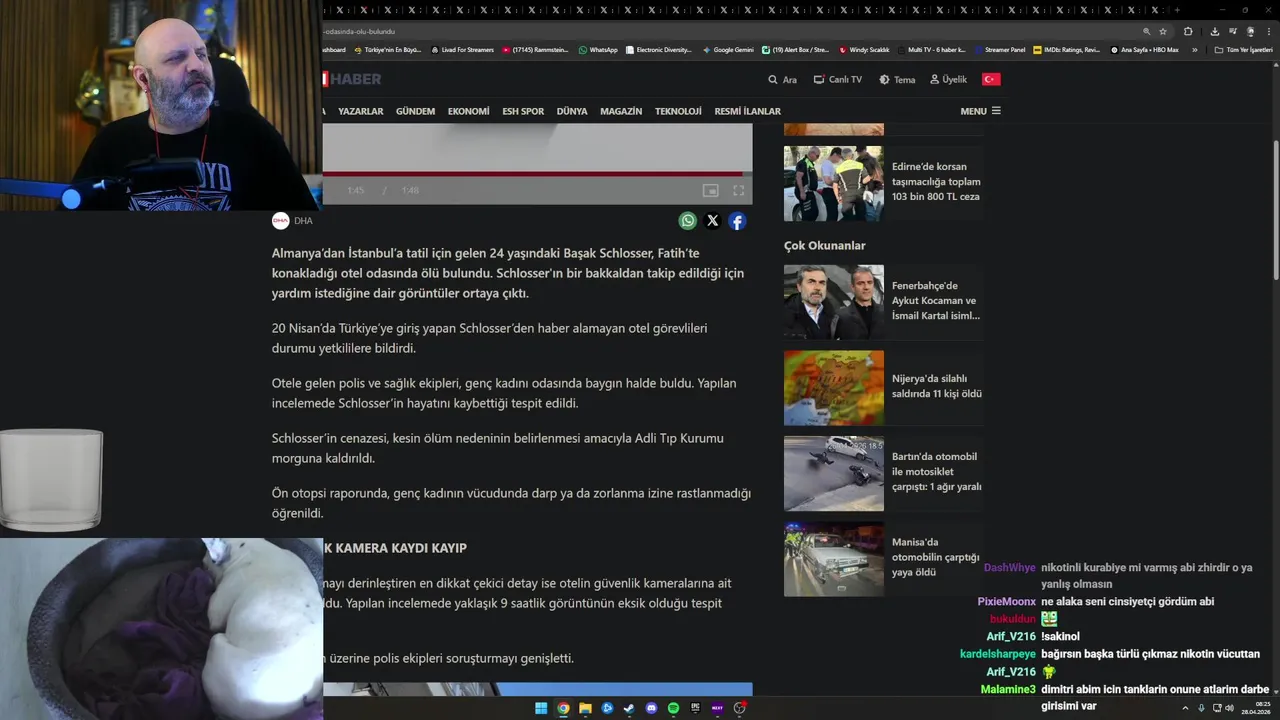Open File Explorer from the taskbar
The image size is (1280, 720).
coord(585,708)
